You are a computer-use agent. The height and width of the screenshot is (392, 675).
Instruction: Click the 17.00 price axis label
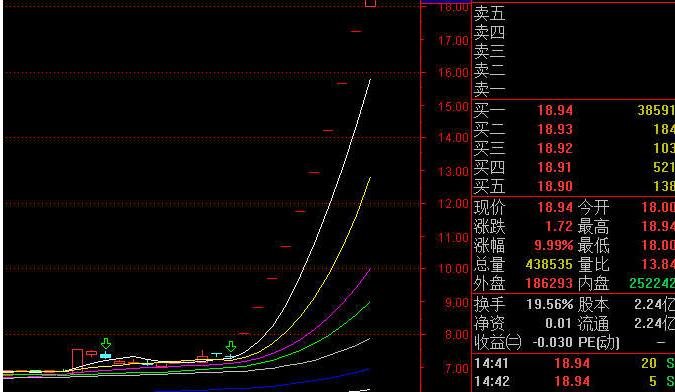453,41
